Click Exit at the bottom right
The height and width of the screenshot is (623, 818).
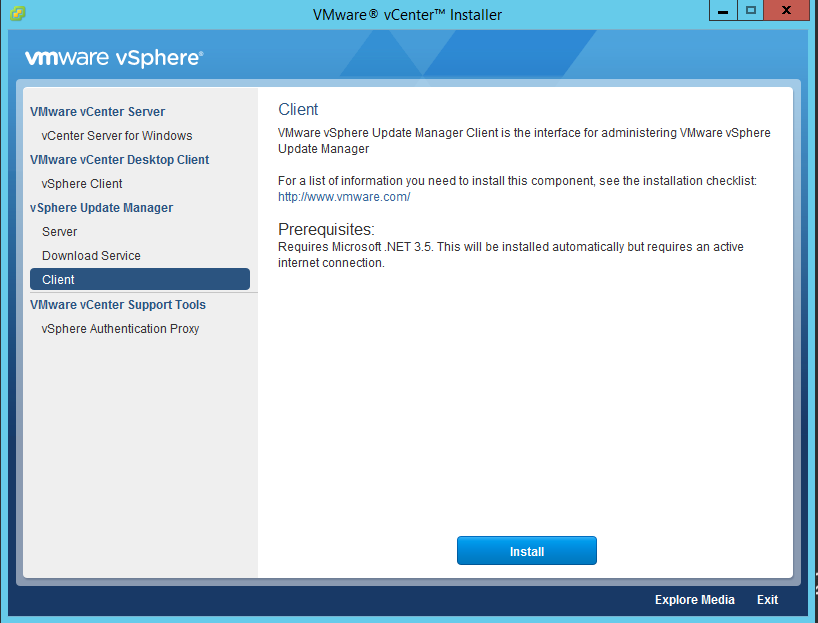767,600
